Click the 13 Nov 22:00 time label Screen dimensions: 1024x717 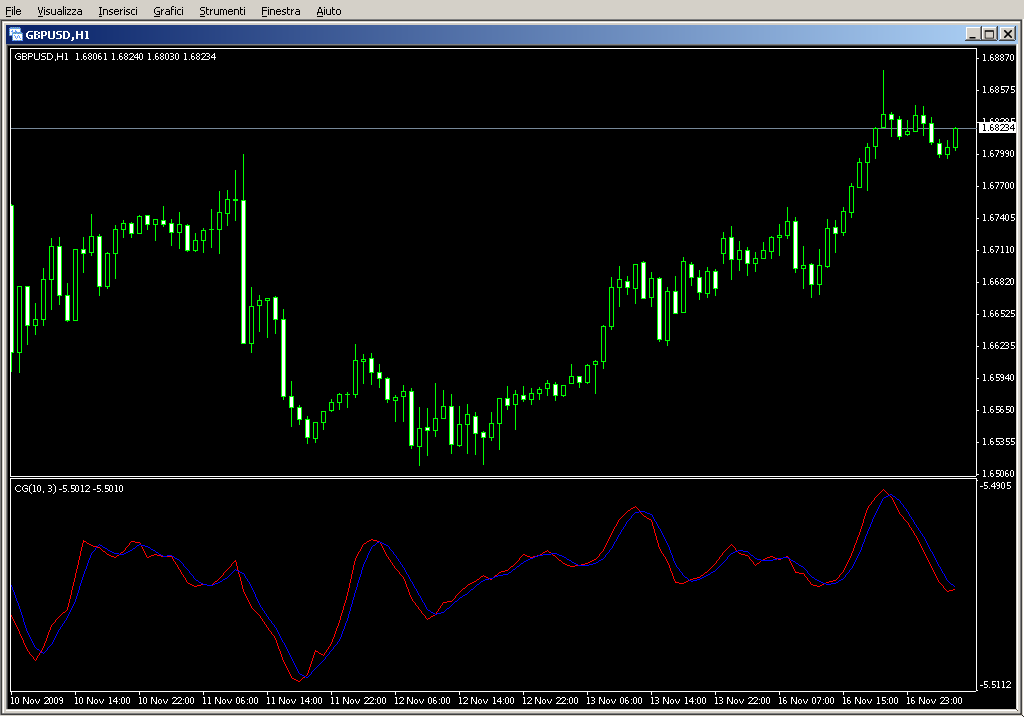click(742, 701)
